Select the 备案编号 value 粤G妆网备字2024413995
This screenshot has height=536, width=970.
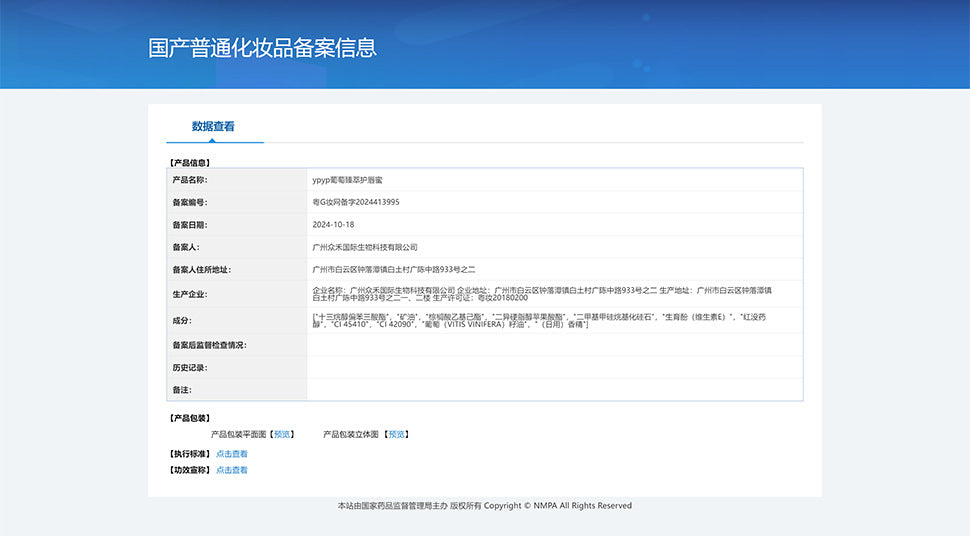(x=356, y=202)
